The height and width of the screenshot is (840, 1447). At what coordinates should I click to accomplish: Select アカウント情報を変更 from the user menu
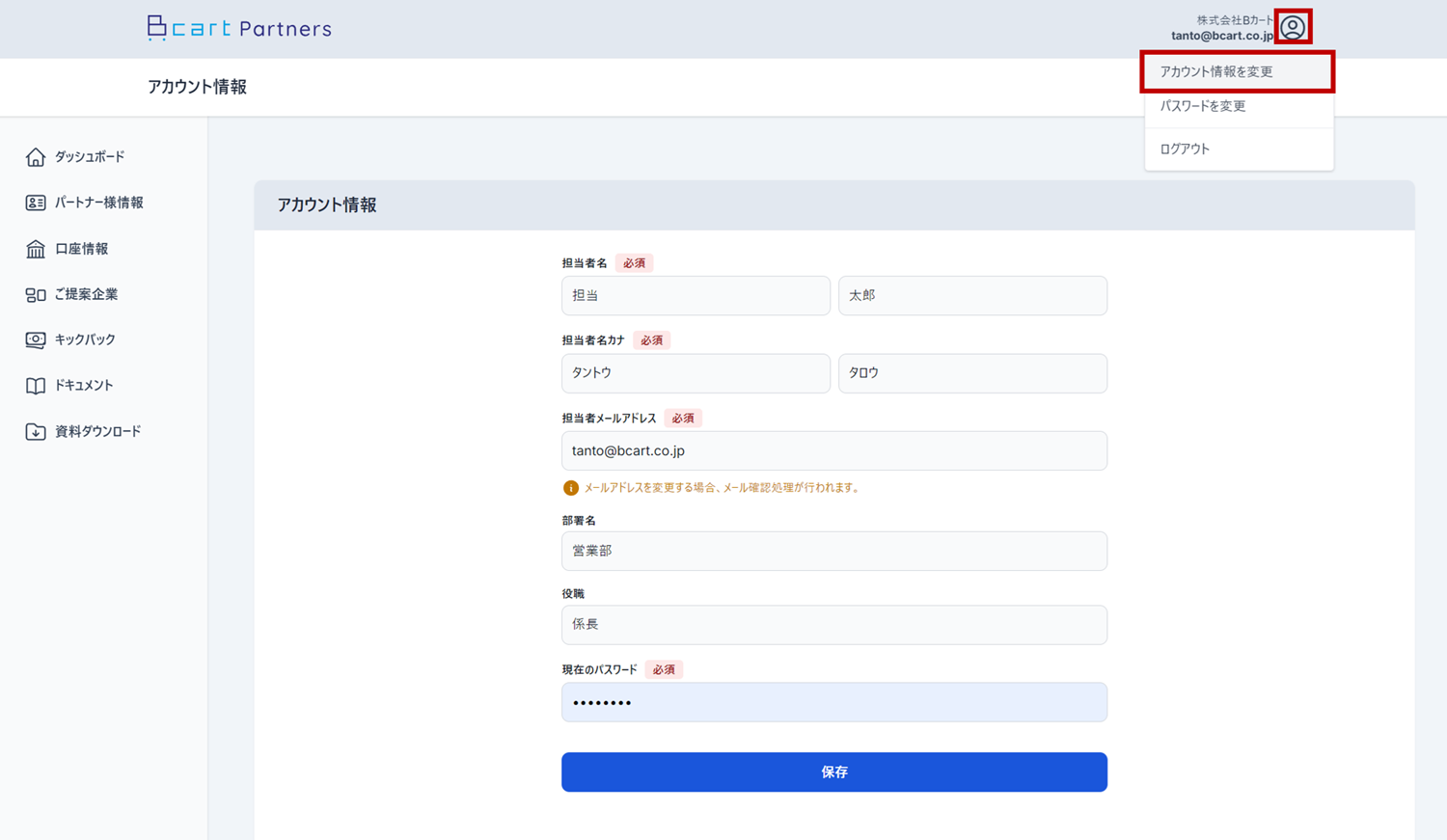point(1239,71)
